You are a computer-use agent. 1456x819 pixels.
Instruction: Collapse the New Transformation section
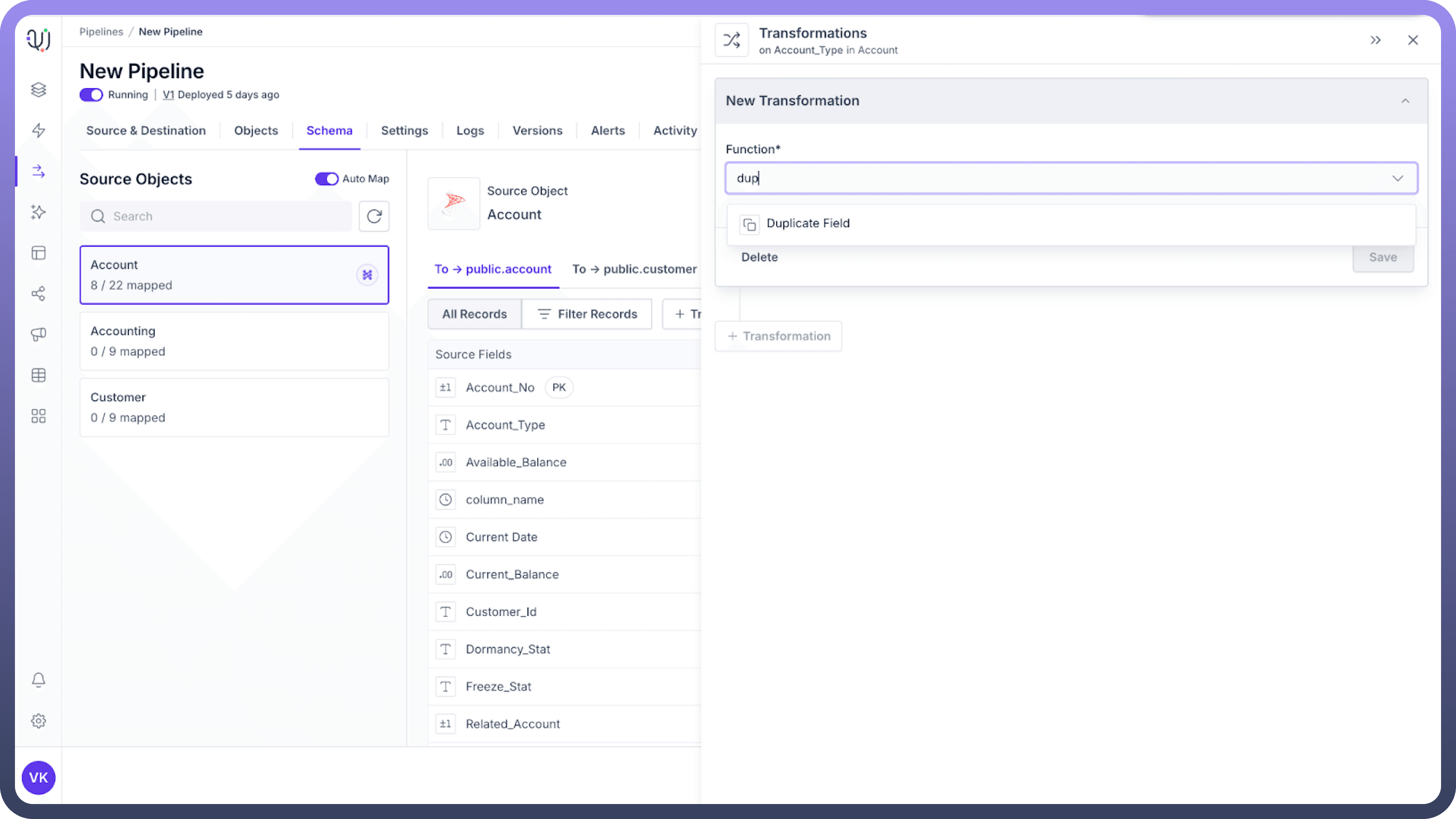pyautogui.click(x=1405, y=101)
